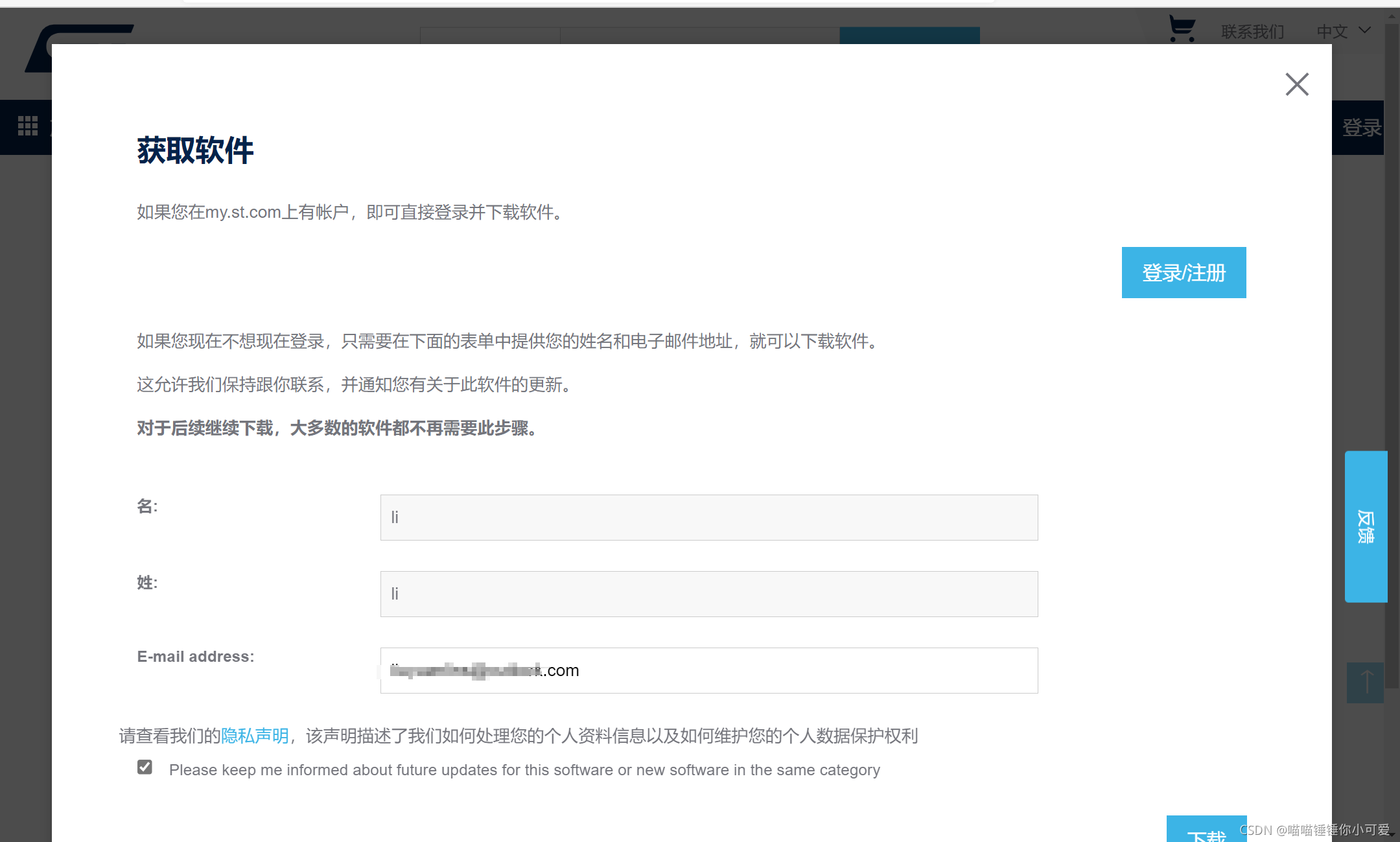
Task: Click 联系我们 in the top header
Action: 1252,31
